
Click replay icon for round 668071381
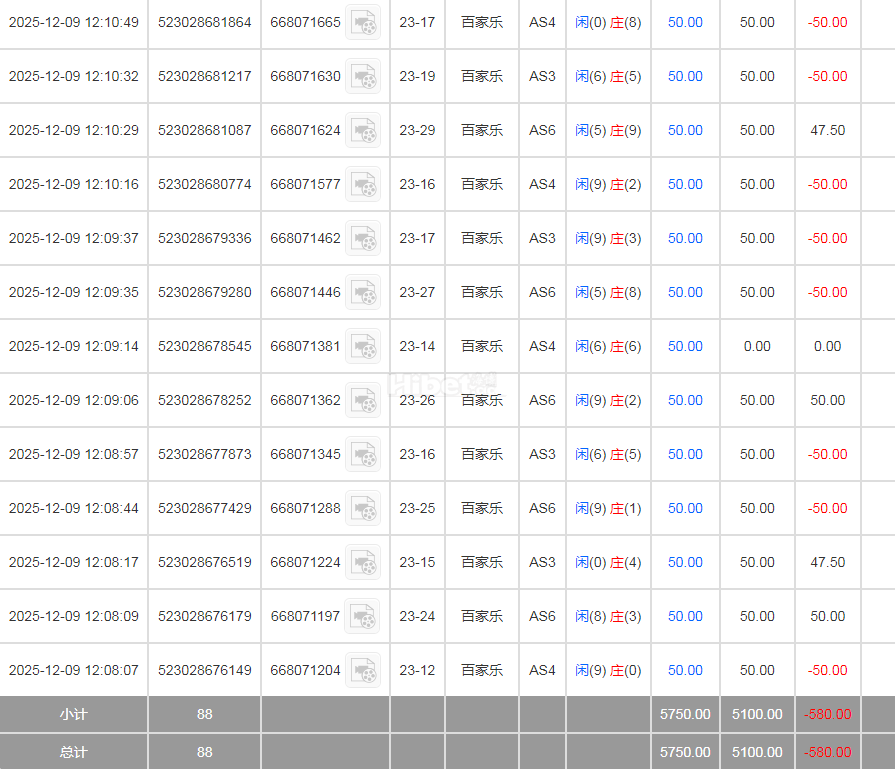(x=363, y=346)
